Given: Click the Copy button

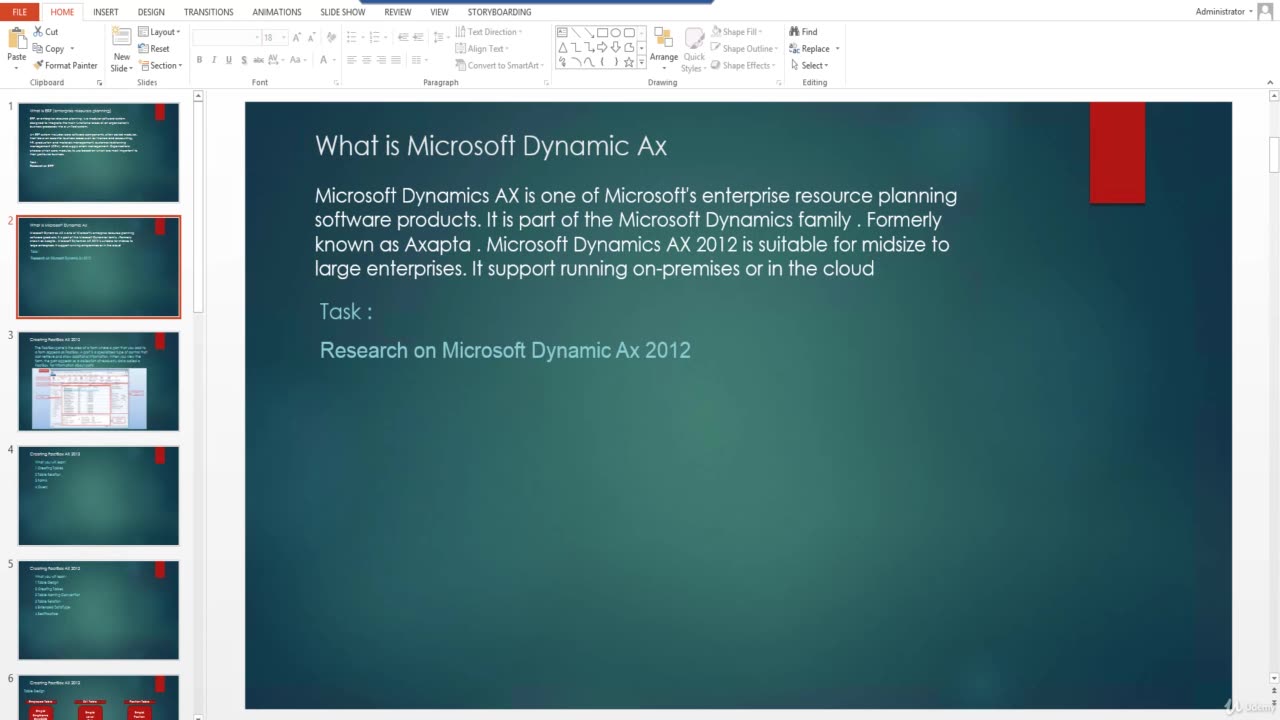Looking at the screenshot, I should 48,48.
